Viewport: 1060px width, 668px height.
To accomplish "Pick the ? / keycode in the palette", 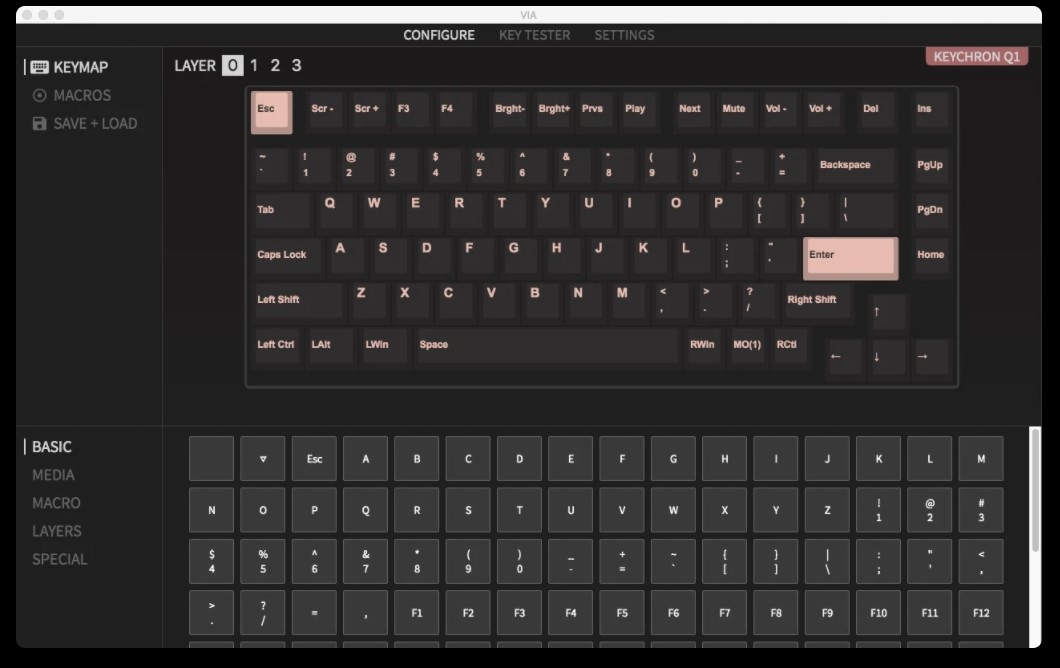I will click(263, 613).
